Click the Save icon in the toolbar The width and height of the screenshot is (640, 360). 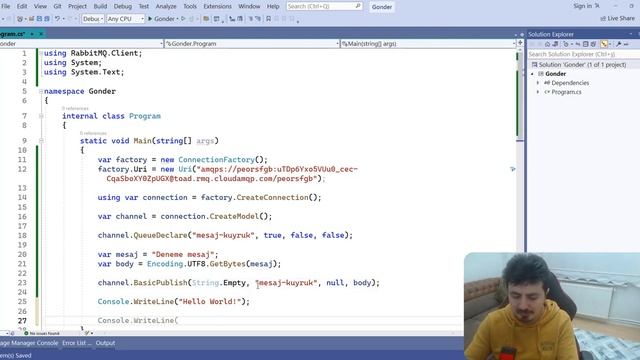[x=39, y=19]
